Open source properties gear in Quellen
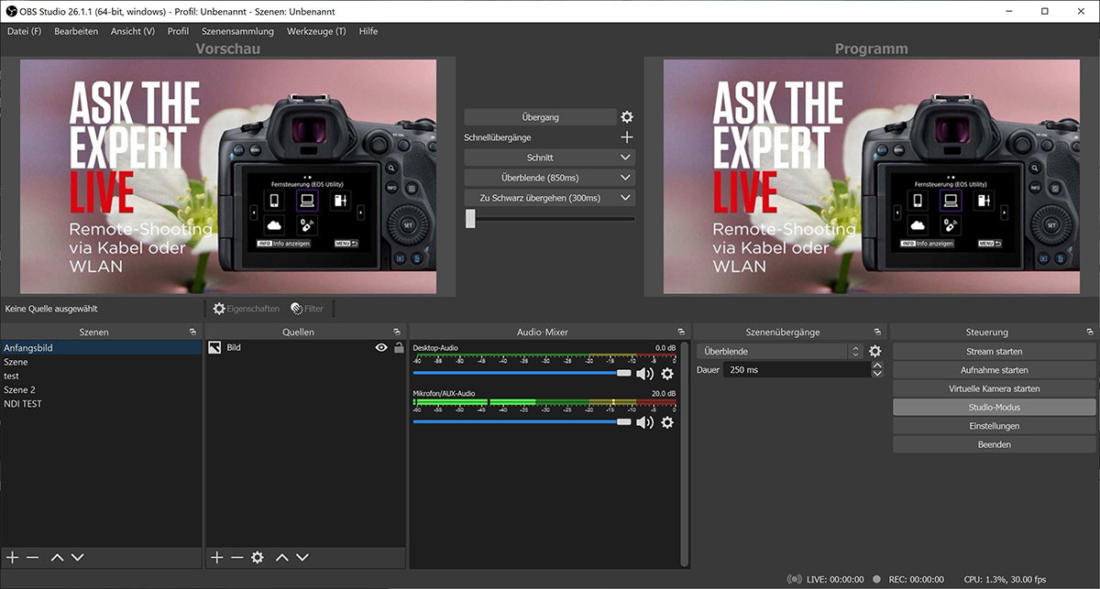The height and width of the screenshot is (589, 1100). [x=257, y=557]
